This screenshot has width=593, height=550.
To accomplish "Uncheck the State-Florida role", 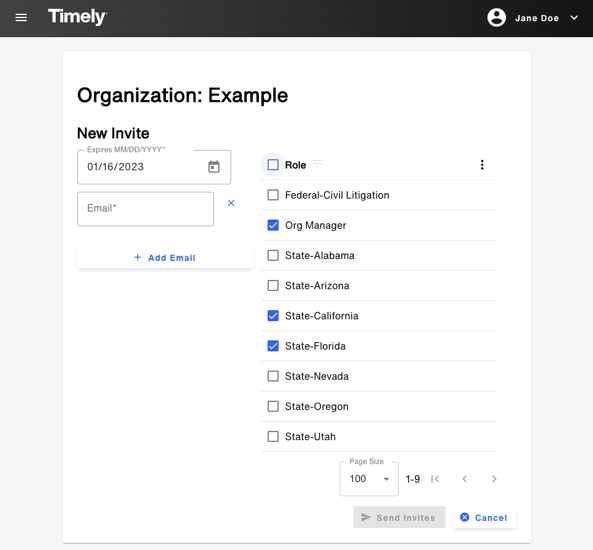I will (x=273, y=346).
